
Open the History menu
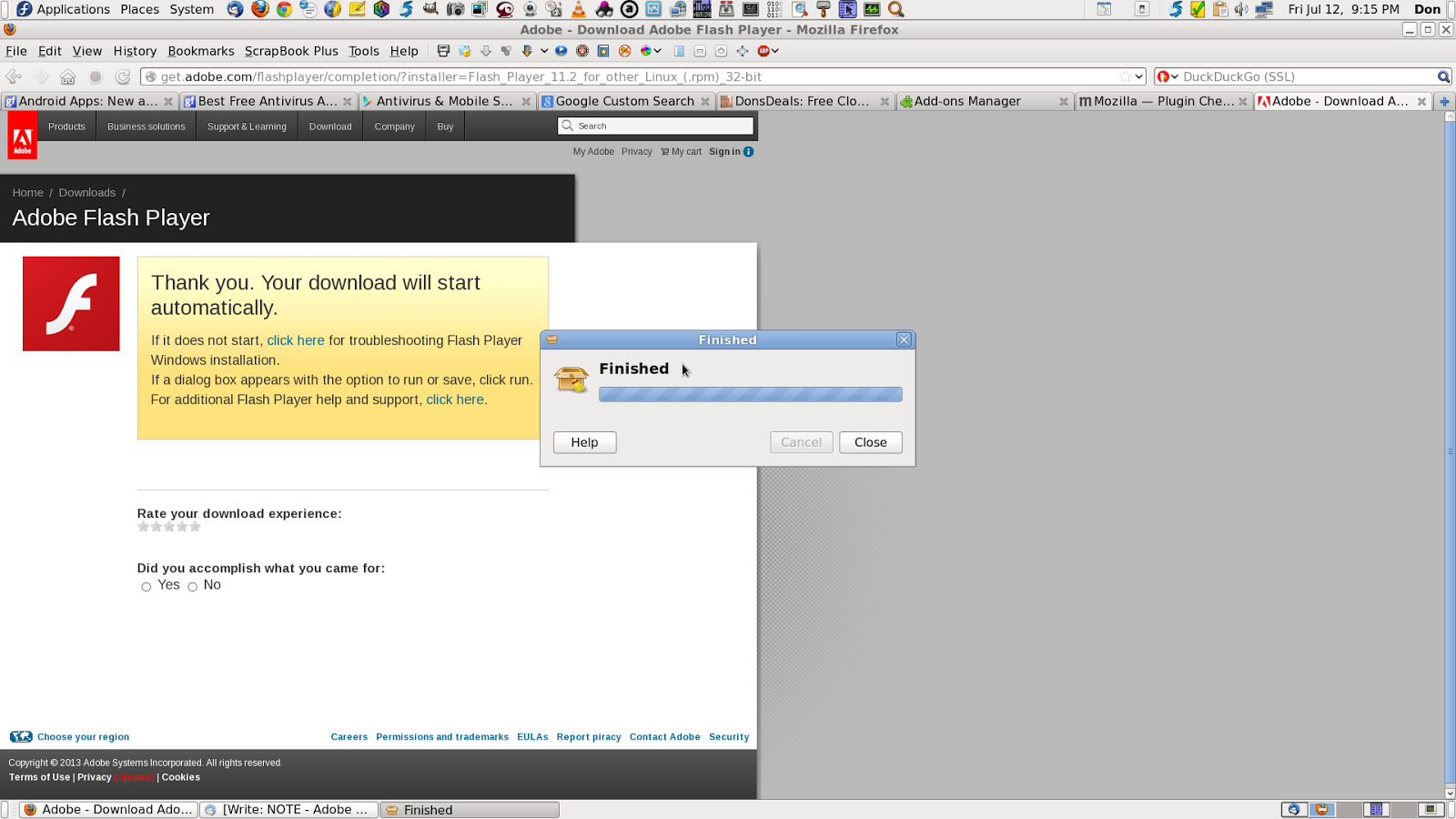(135, 51)
